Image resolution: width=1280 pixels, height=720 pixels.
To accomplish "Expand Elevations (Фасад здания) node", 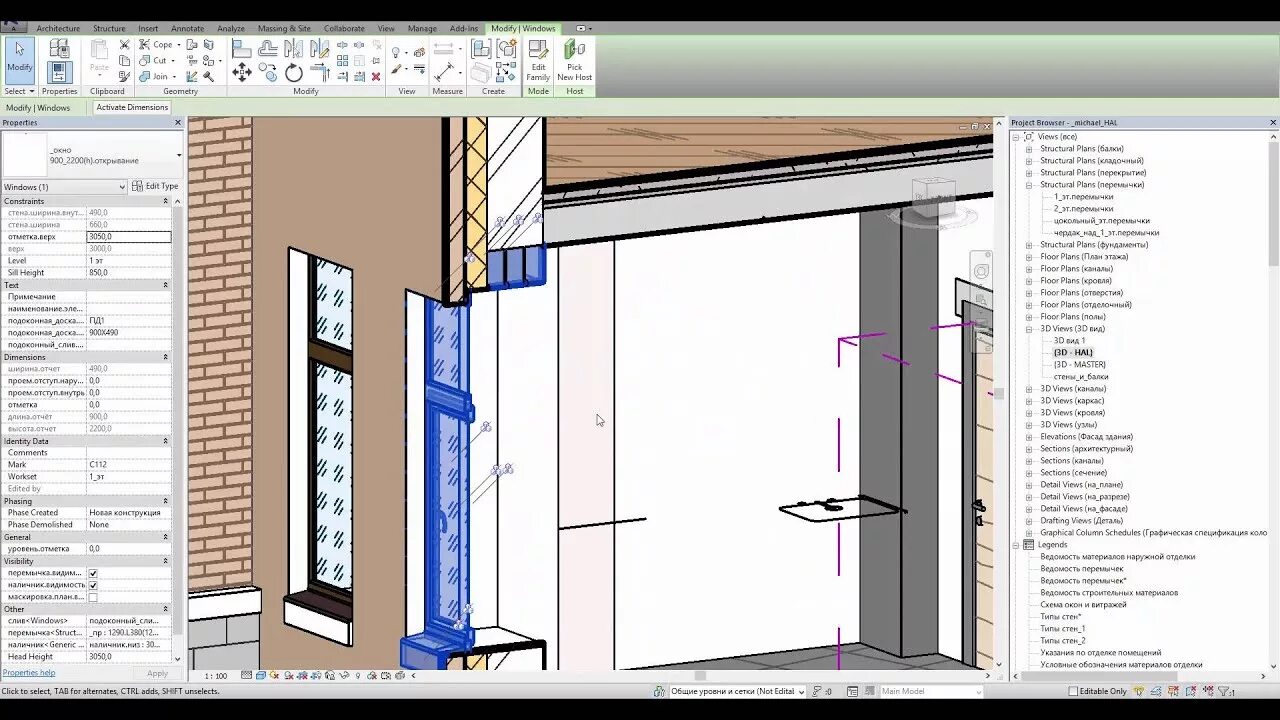I will coord(1029,437).
